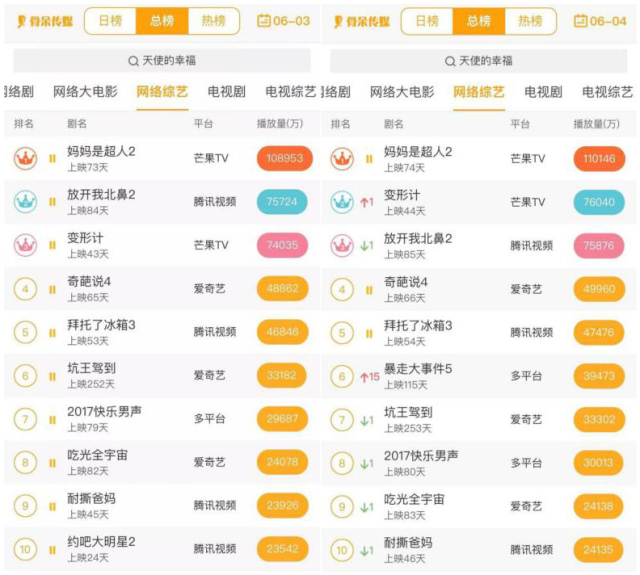Click the rank 6 circle beside 暴走大事件5
Screen dimensions: 640x575
pos(342,375)
